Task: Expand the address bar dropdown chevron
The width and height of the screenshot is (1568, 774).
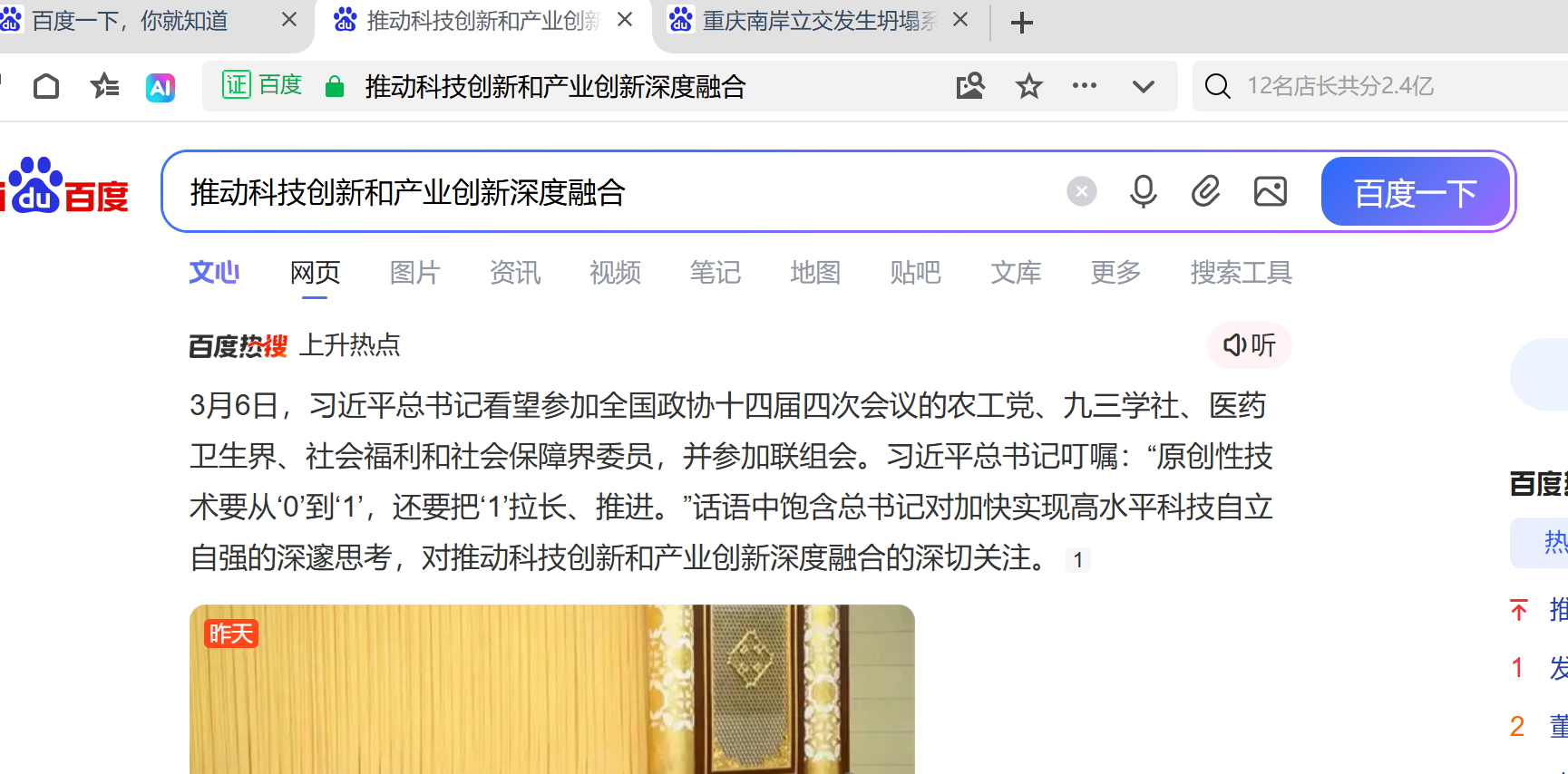Action: point(1144,87)
